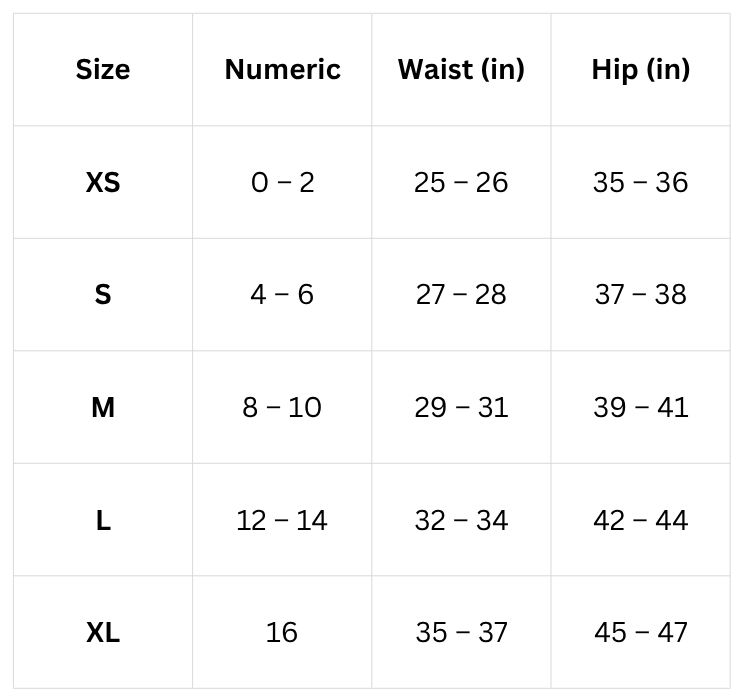The width and height of the screenshot is (740, 700).
Task: Click waist value 32 – 34
Action: (461, 520)
